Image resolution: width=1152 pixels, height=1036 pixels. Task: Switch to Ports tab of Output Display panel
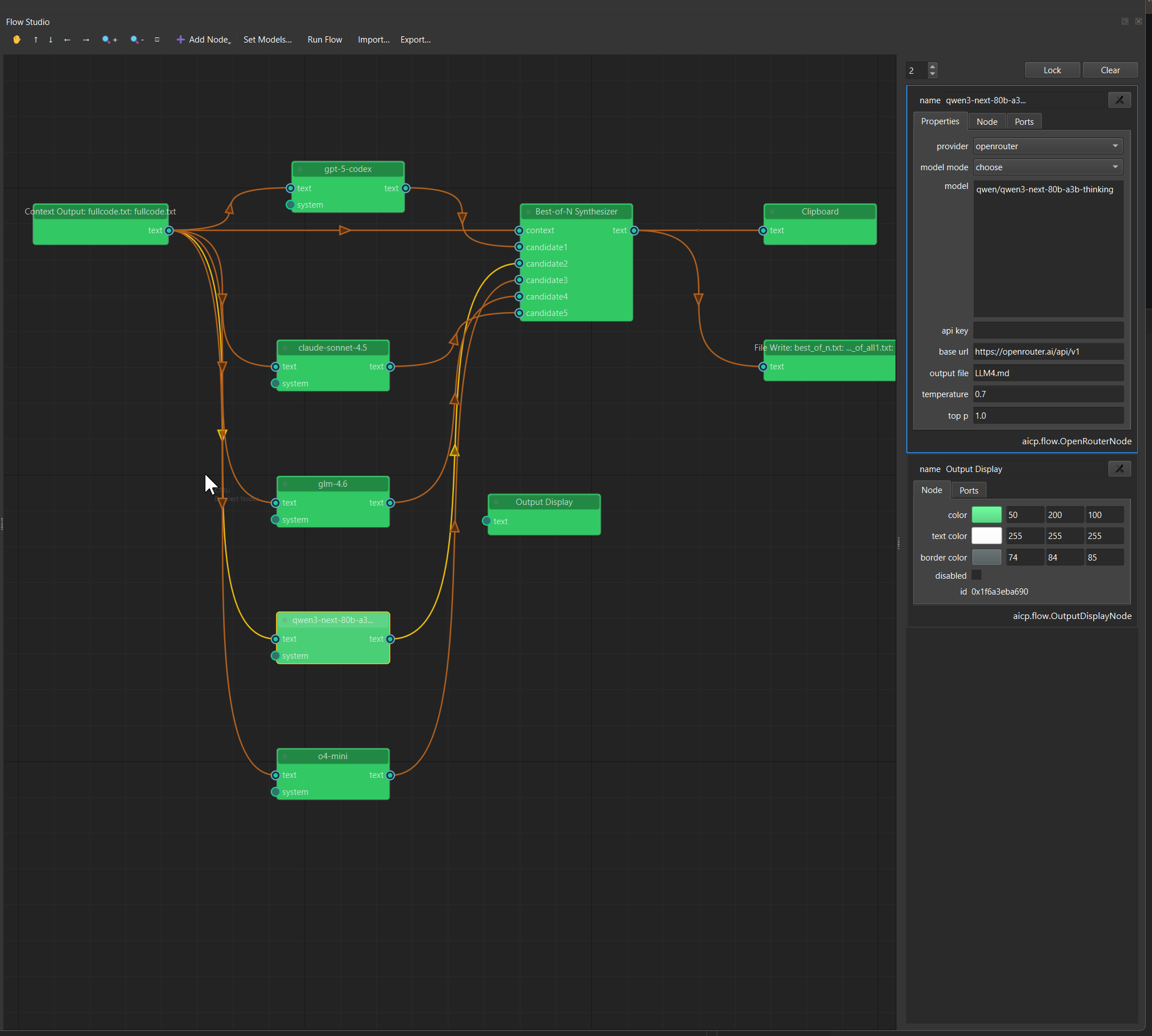click(969, 491)
